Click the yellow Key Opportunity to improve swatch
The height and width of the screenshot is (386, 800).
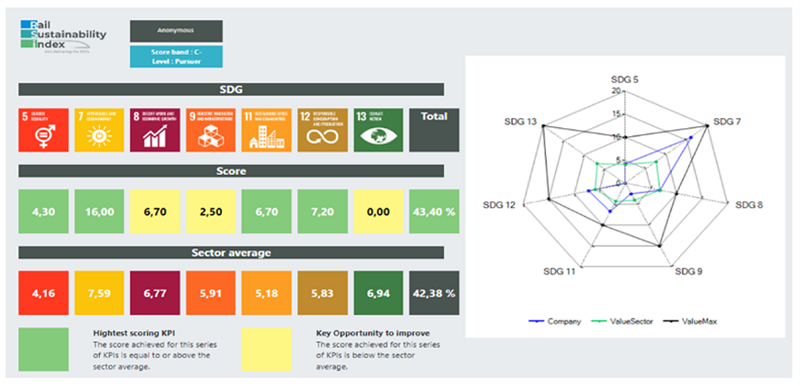coord(266,349)
